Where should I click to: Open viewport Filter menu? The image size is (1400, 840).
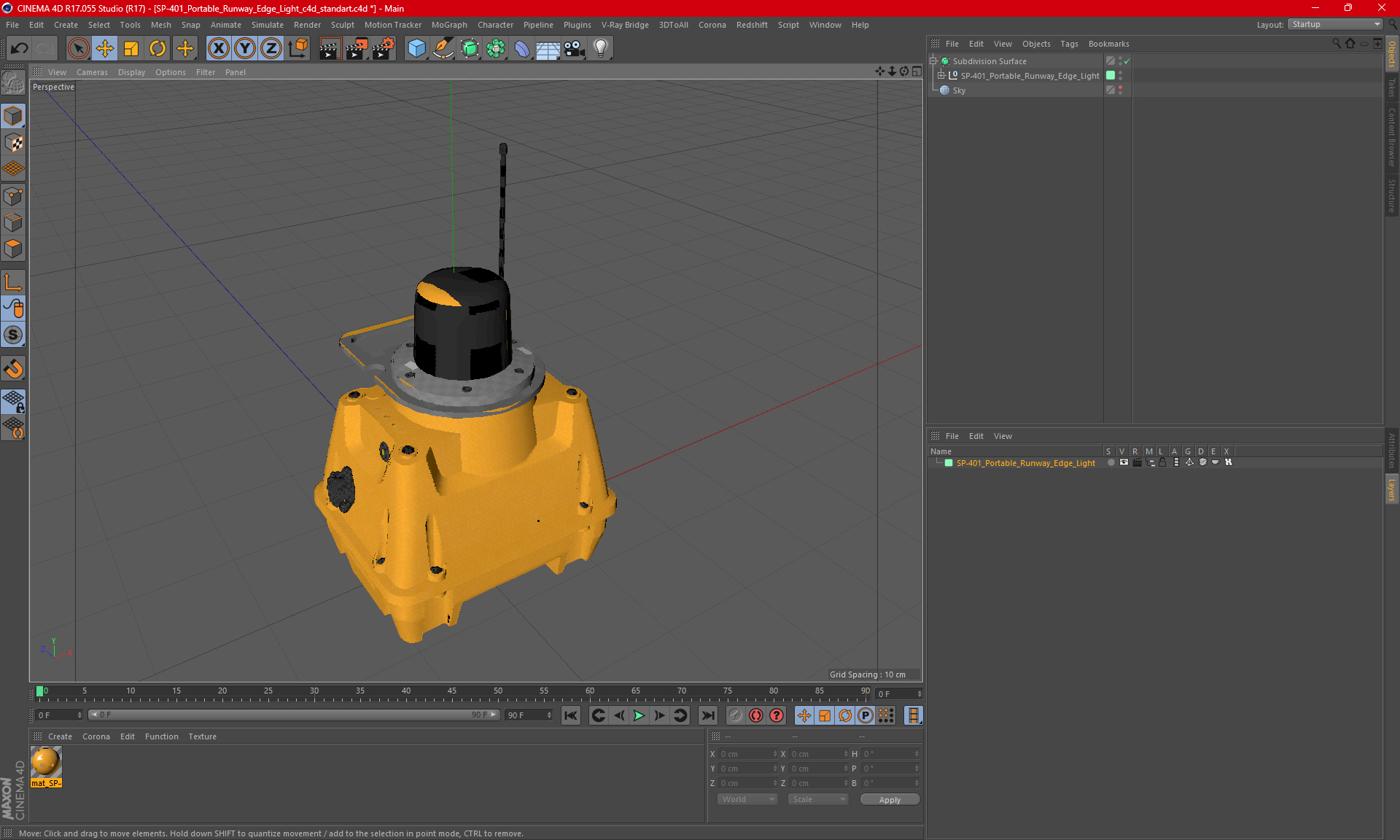[x=206, y=72]
